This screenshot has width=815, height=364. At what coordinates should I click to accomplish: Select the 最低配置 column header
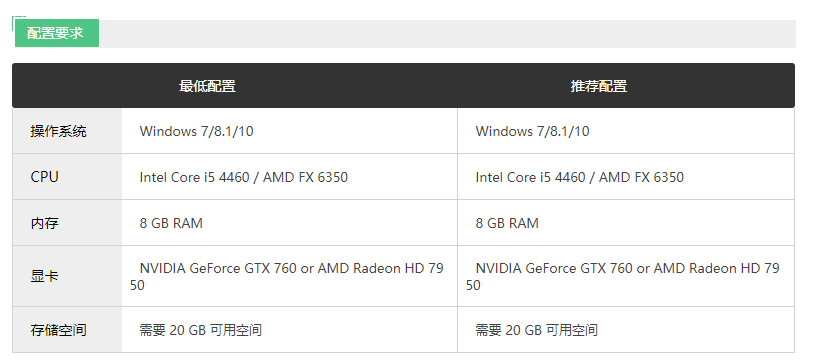[x=207, y=86]
